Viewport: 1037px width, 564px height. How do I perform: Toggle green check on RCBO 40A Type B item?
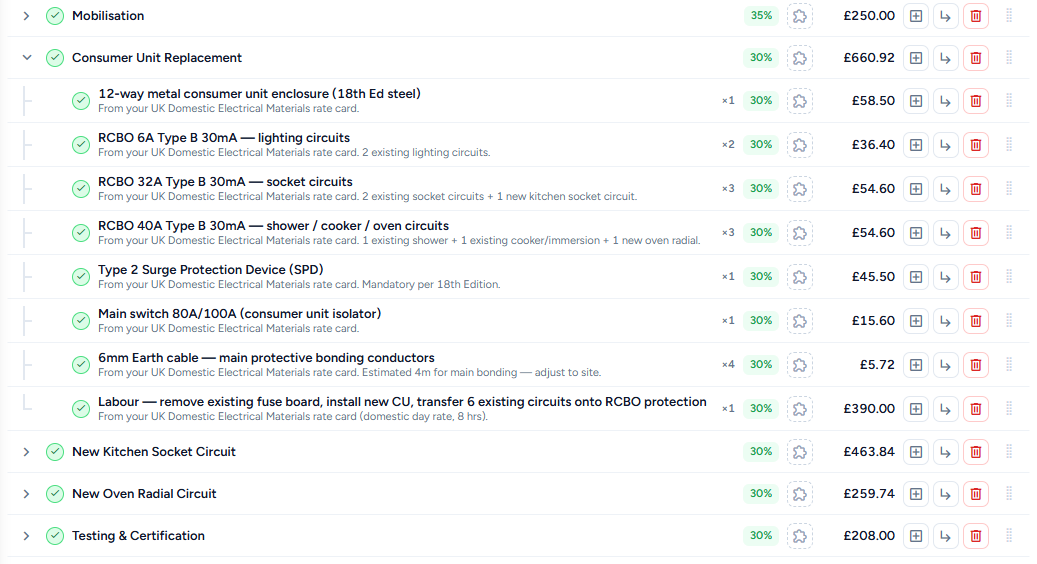[81, 233]
